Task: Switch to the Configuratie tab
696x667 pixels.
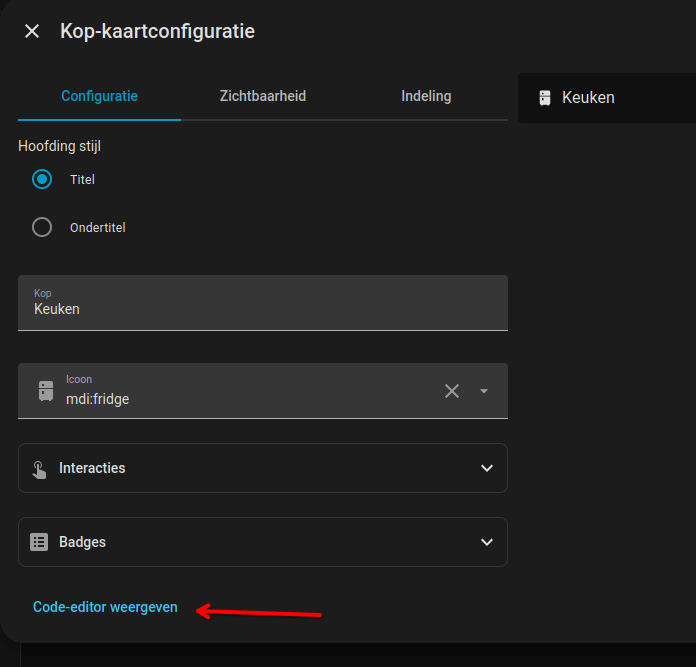Action: click(99, 97)
